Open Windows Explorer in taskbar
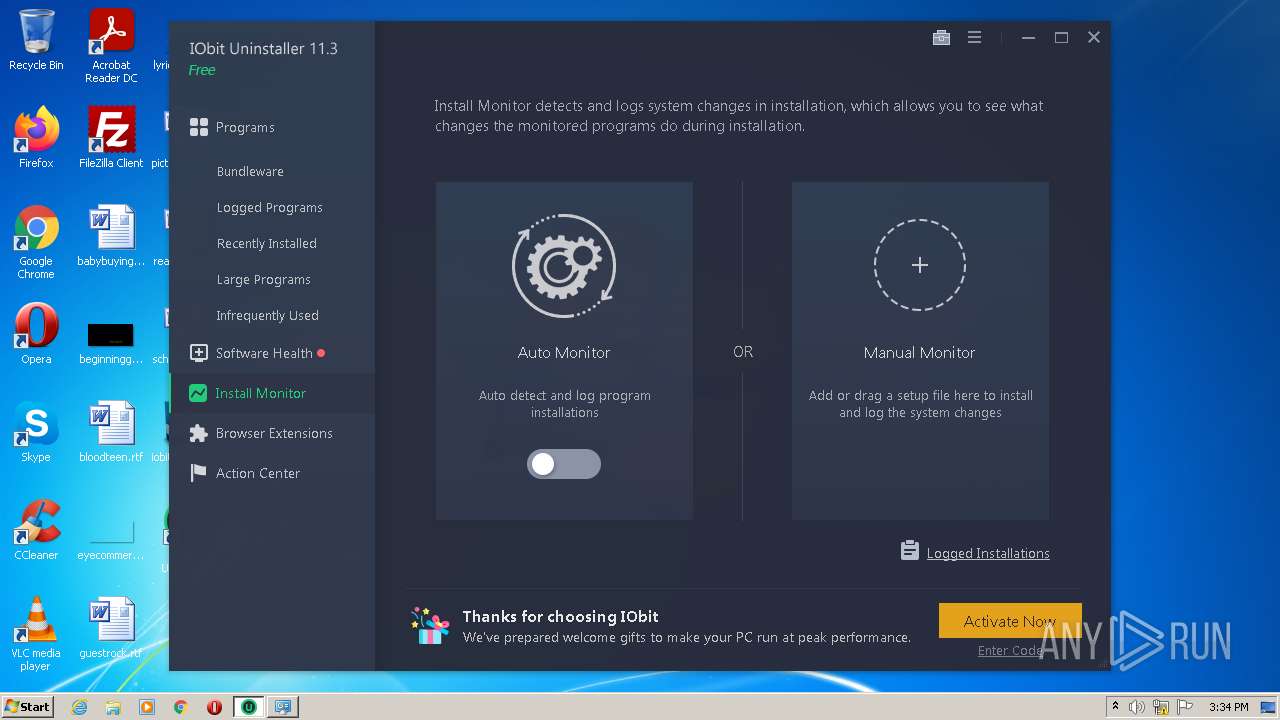1280x720 pixels. point(113,707)
